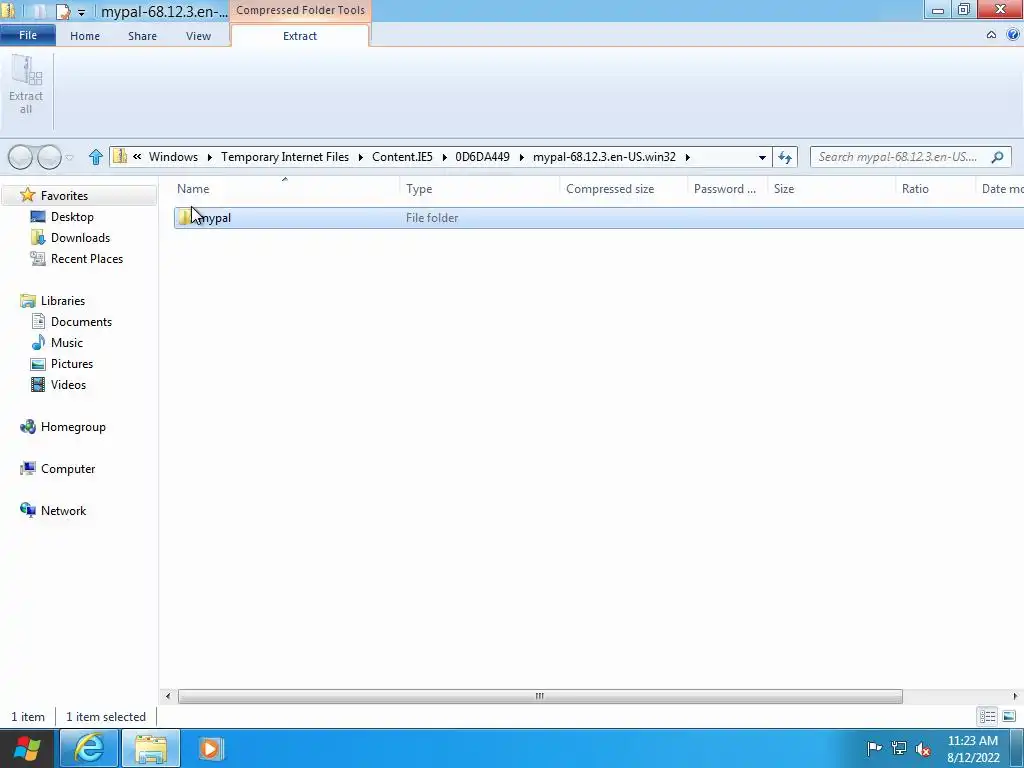The height and width of the screenshot is (768, 1024).
Task: Switch to Large icons view in status bar
Action: 1009,716
